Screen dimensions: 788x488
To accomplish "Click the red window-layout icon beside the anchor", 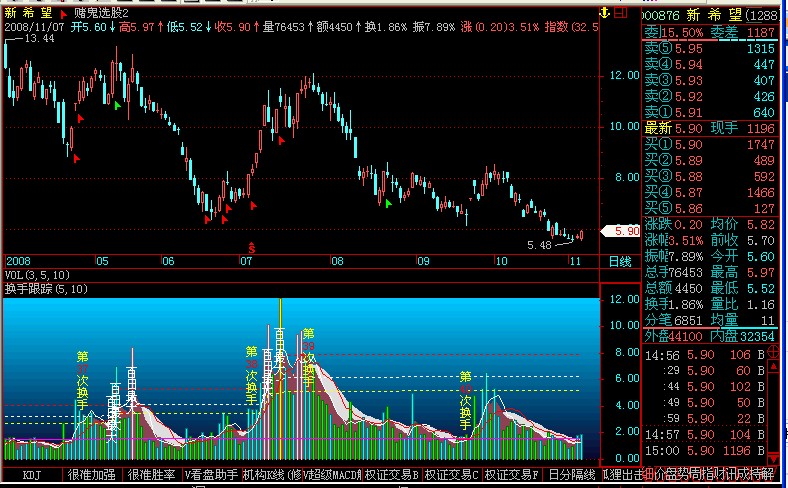I will 621,13.
